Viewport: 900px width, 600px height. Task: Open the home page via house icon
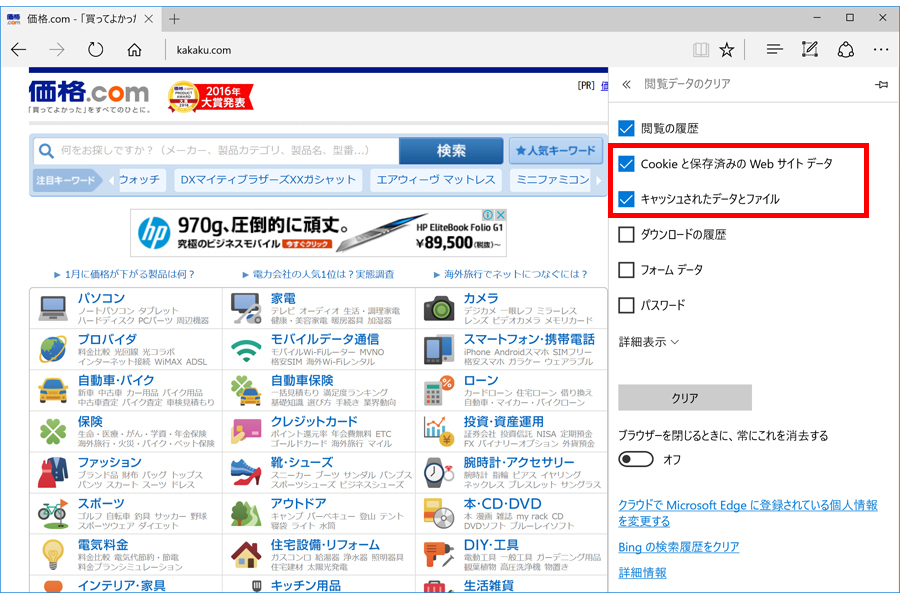click(134, 50)
